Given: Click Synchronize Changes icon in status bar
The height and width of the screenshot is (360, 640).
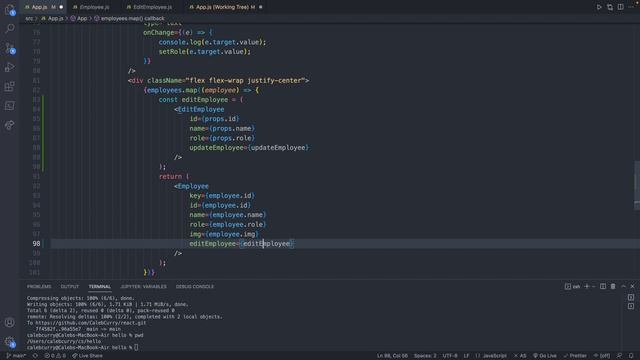Looking at the screenshot, I should tap(36, 356).
